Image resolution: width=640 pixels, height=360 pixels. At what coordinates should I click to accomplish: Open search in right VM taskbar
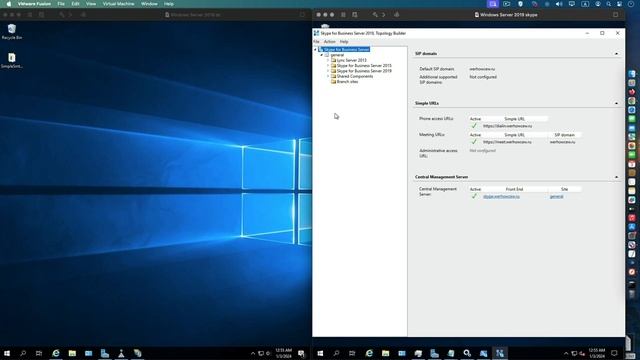[336, 353]
